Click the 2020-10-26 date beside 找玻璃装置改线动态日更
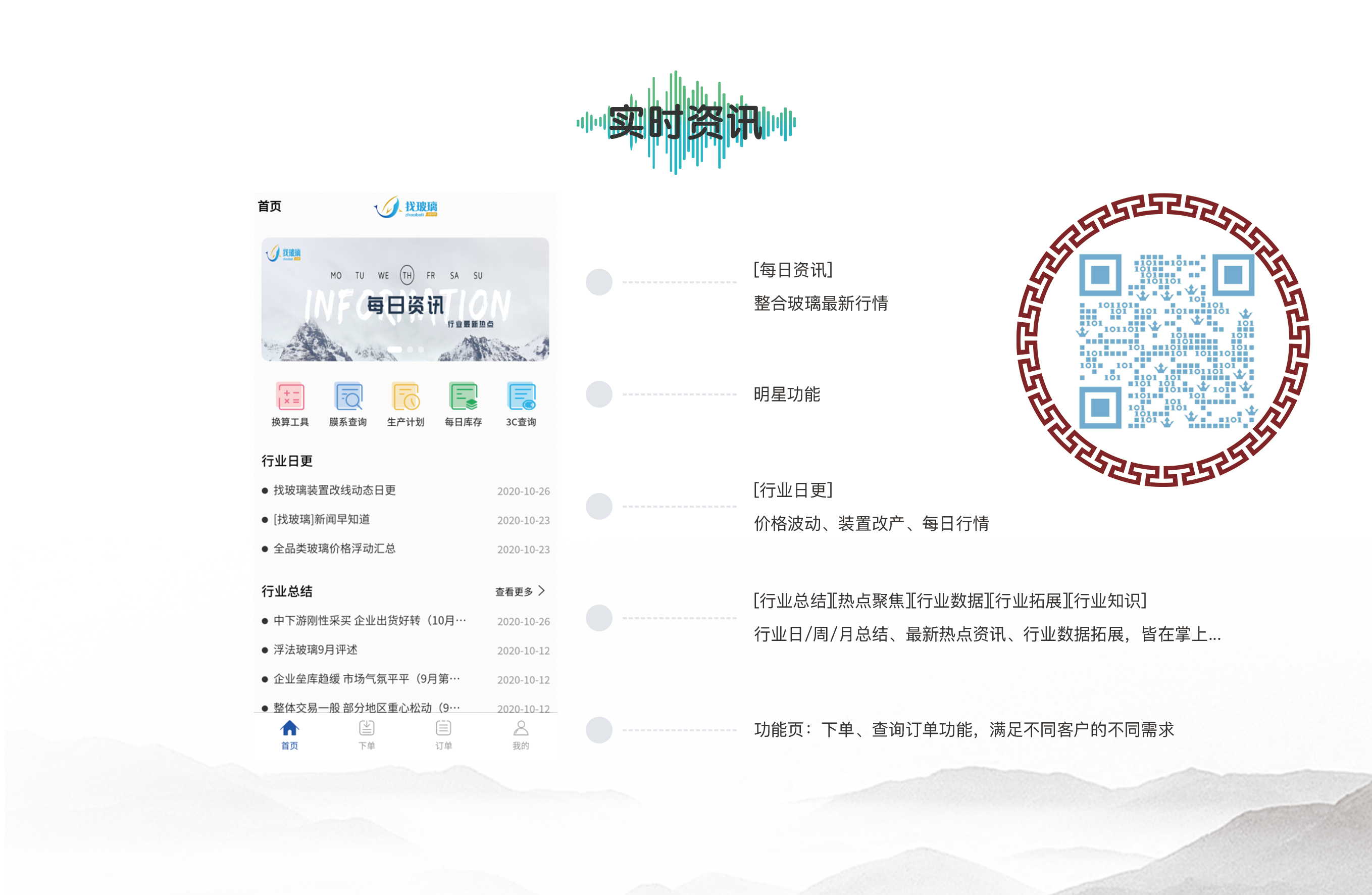The width and height of the screenshot is (1372, 895). (524, 491)
